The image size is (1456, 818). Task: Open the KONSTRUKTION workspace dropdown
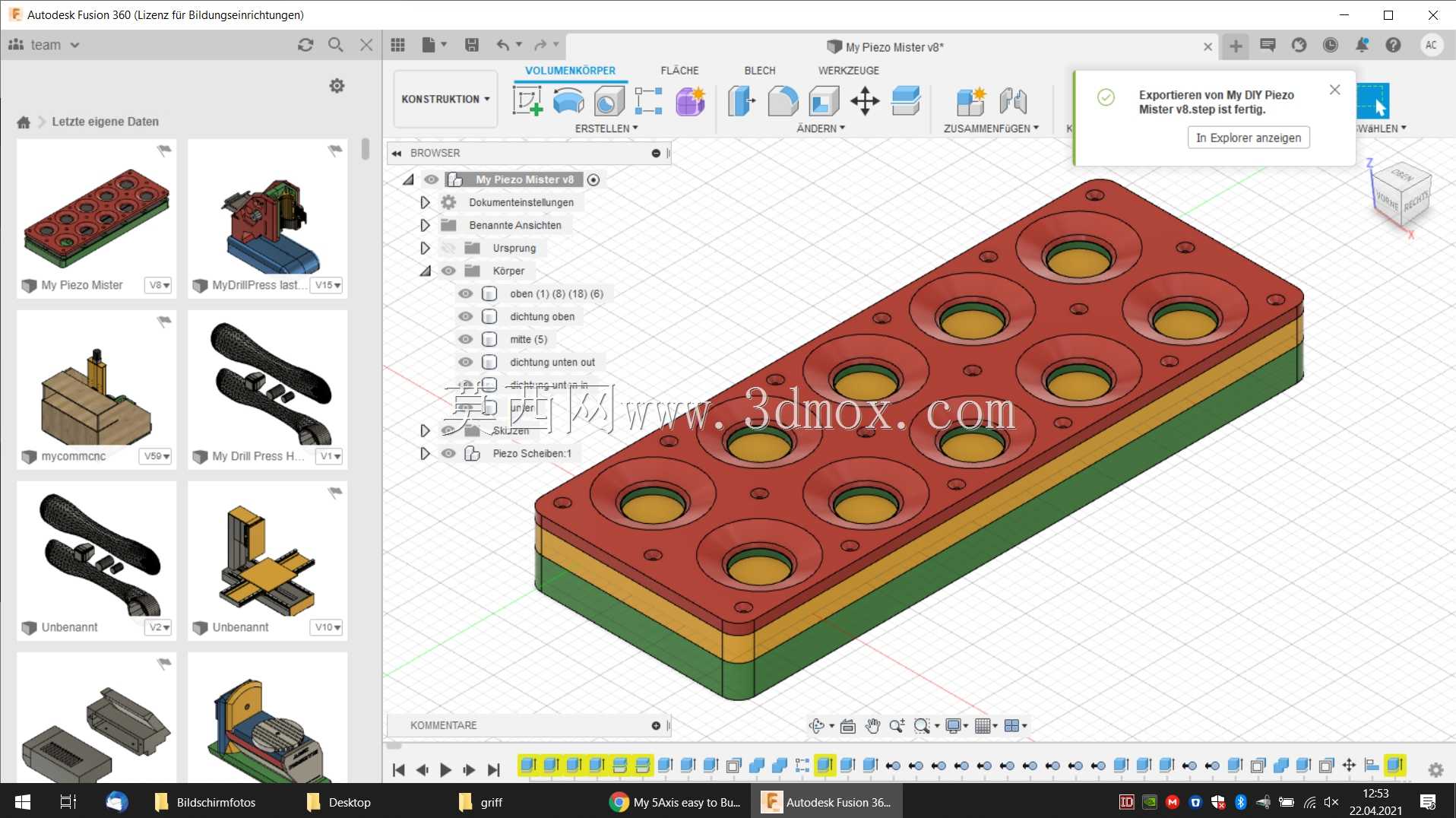click(x=445, y=99)
